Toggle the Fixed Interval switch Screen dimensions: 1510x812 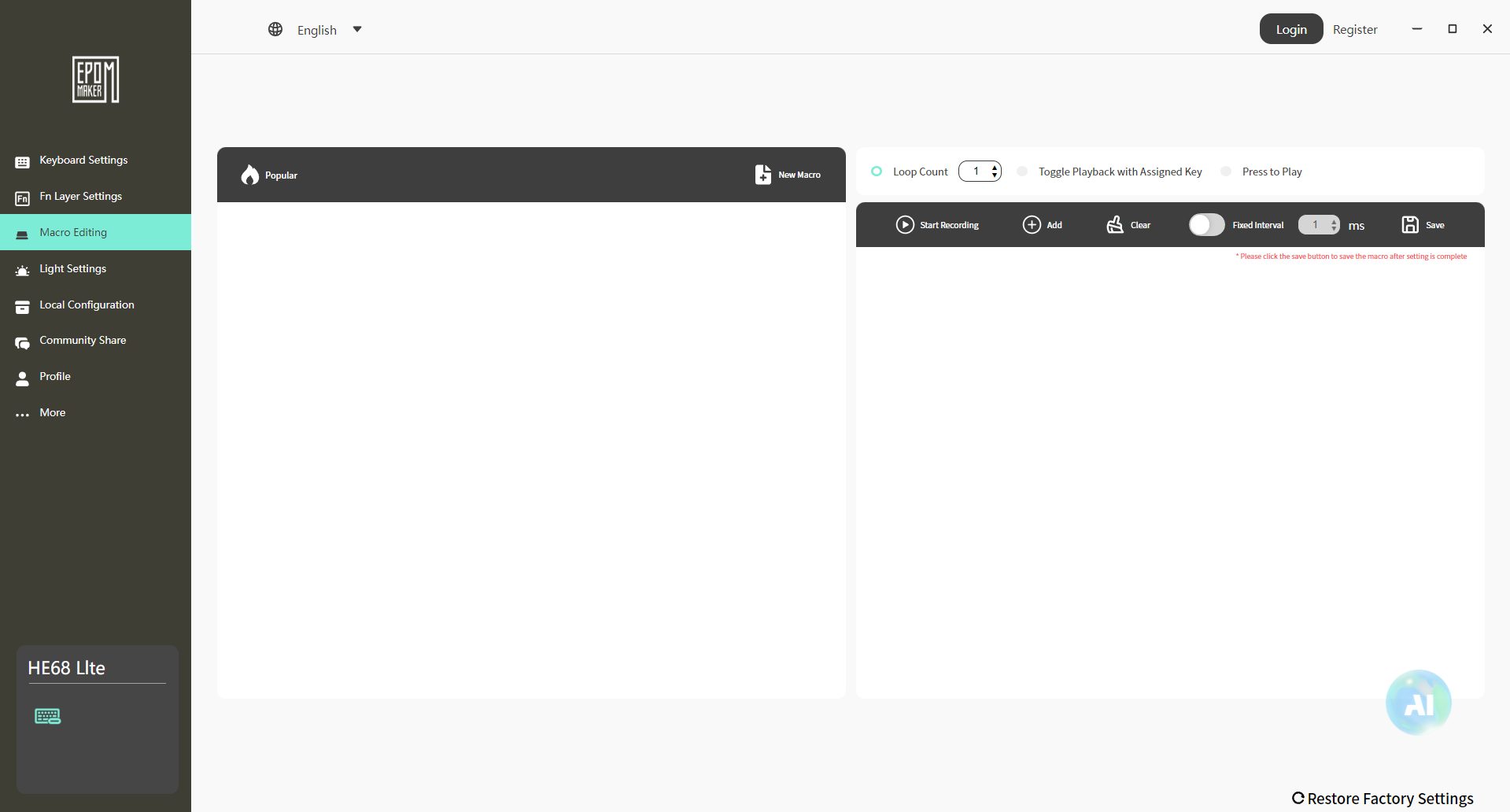pos(1206,225)
